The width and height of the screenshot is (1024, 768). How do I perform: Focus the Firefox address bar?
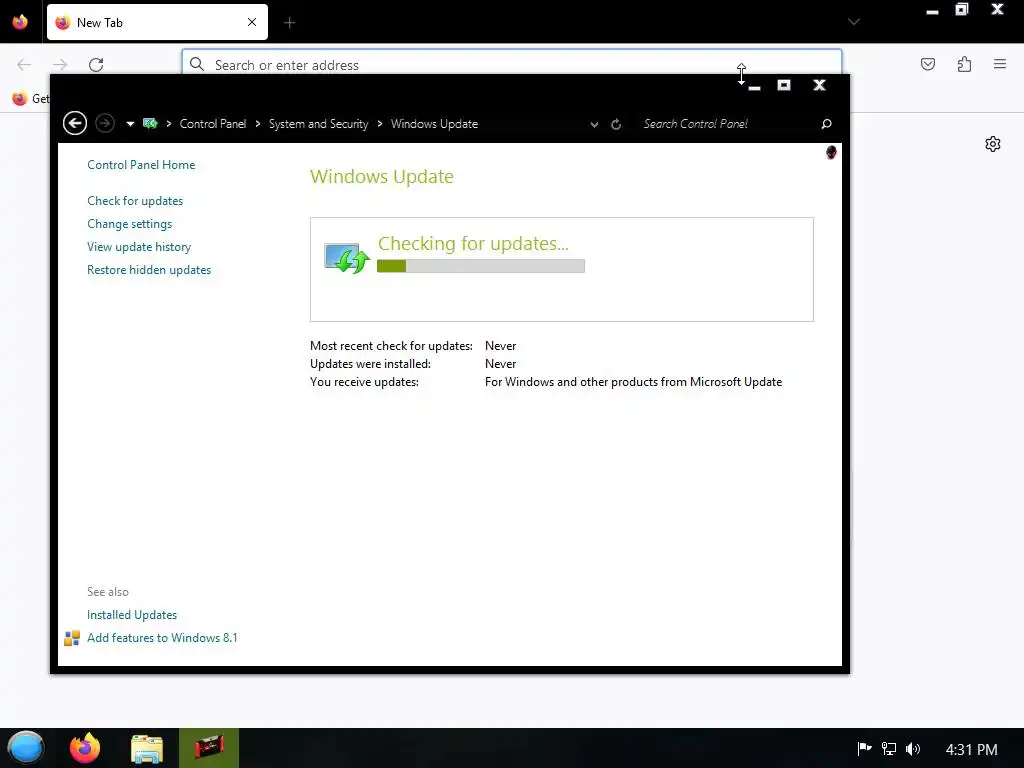(x=511, y=63)
